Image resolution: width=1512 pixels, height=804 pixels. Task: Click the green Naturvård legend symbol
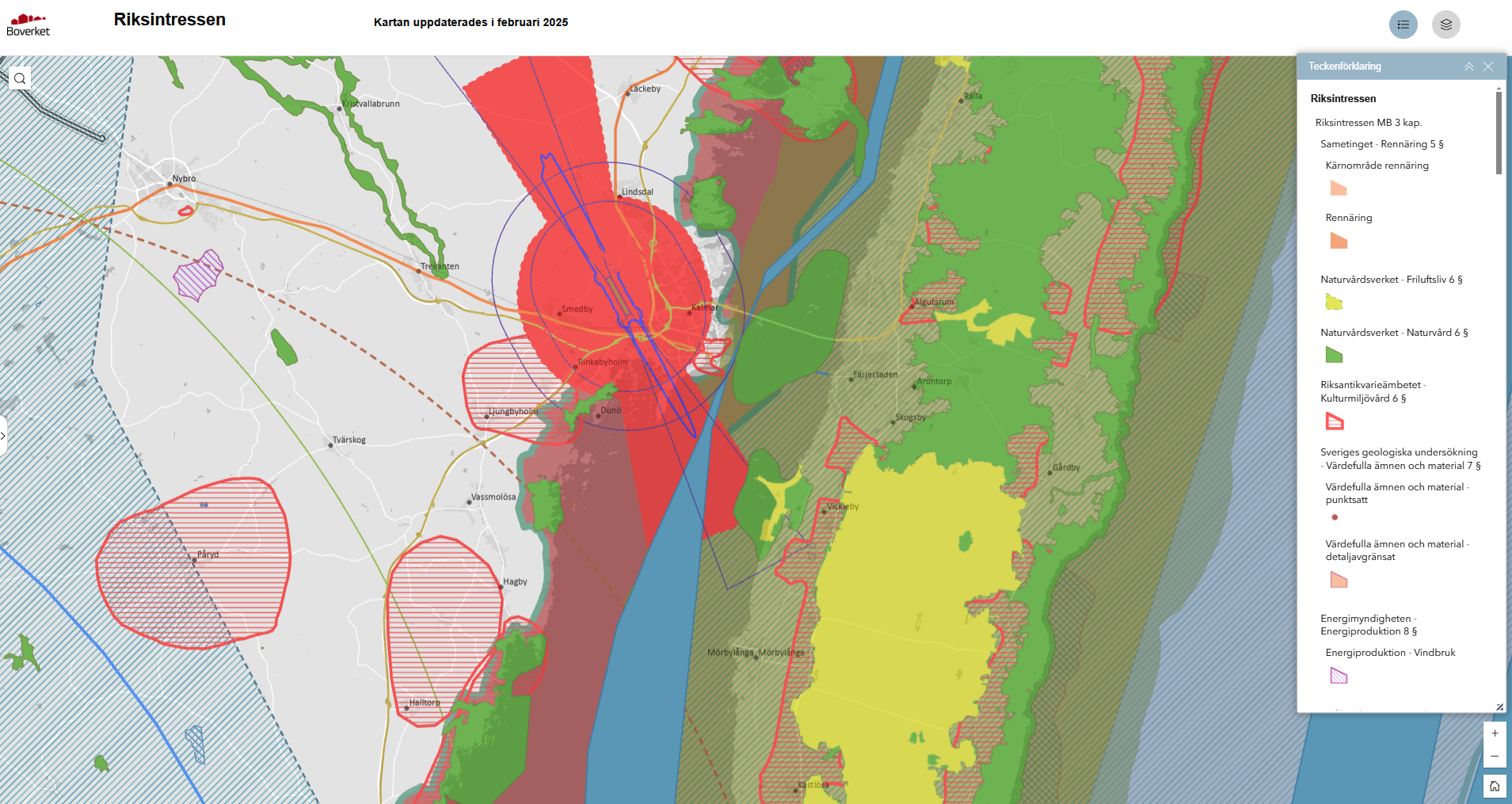point(1334,355)
